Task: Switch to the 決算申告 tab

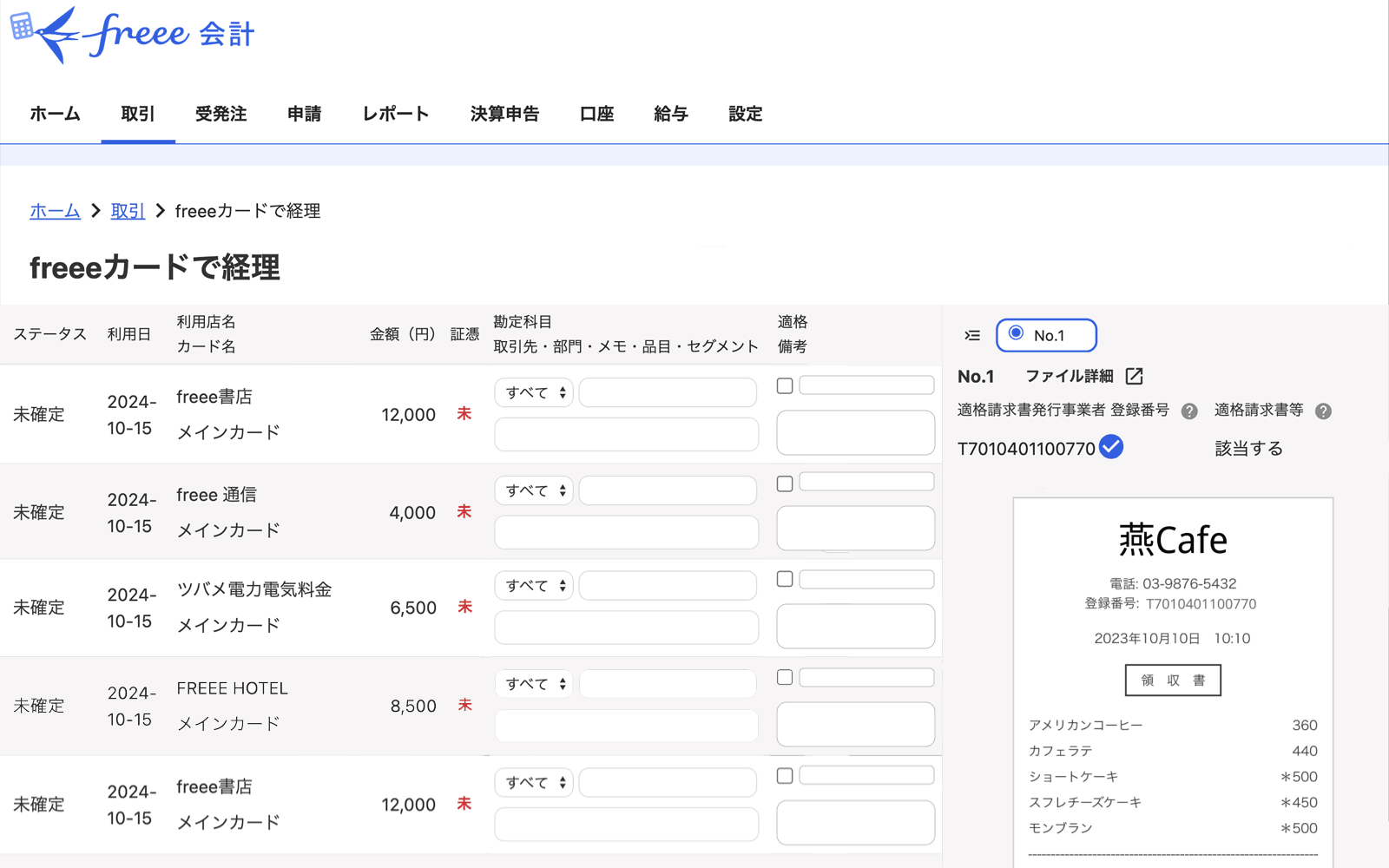Action: pos(504,114)
